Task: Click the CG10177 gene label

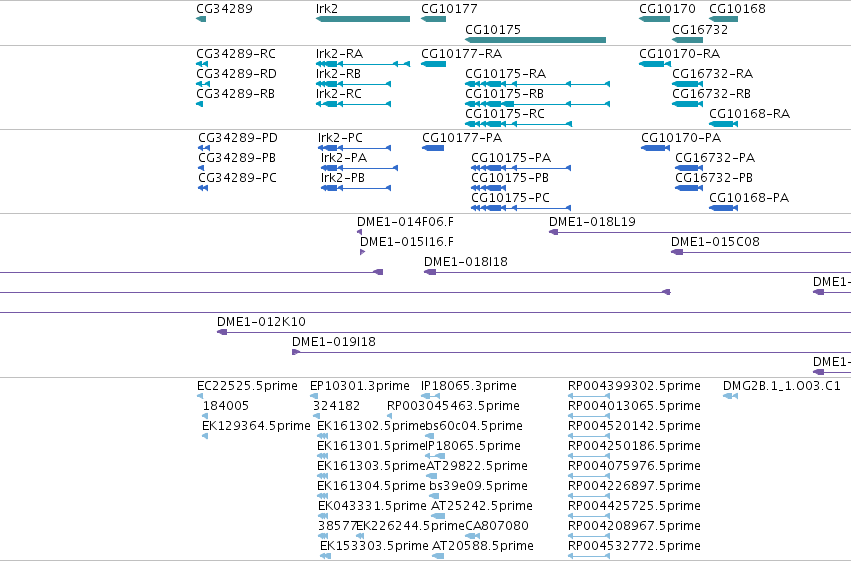Action: (x=449, y=9)
